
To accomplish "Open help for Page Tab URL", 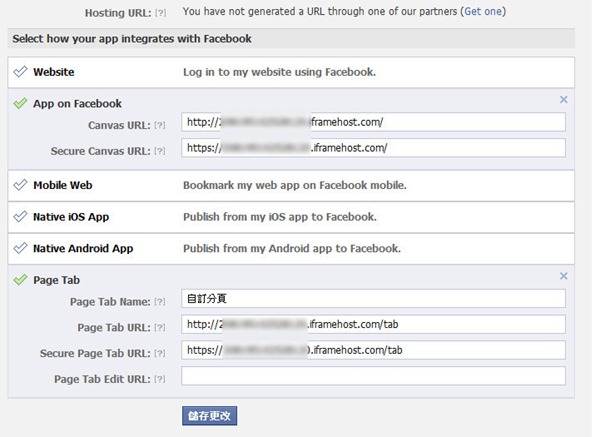I will (x=160, y=328).
